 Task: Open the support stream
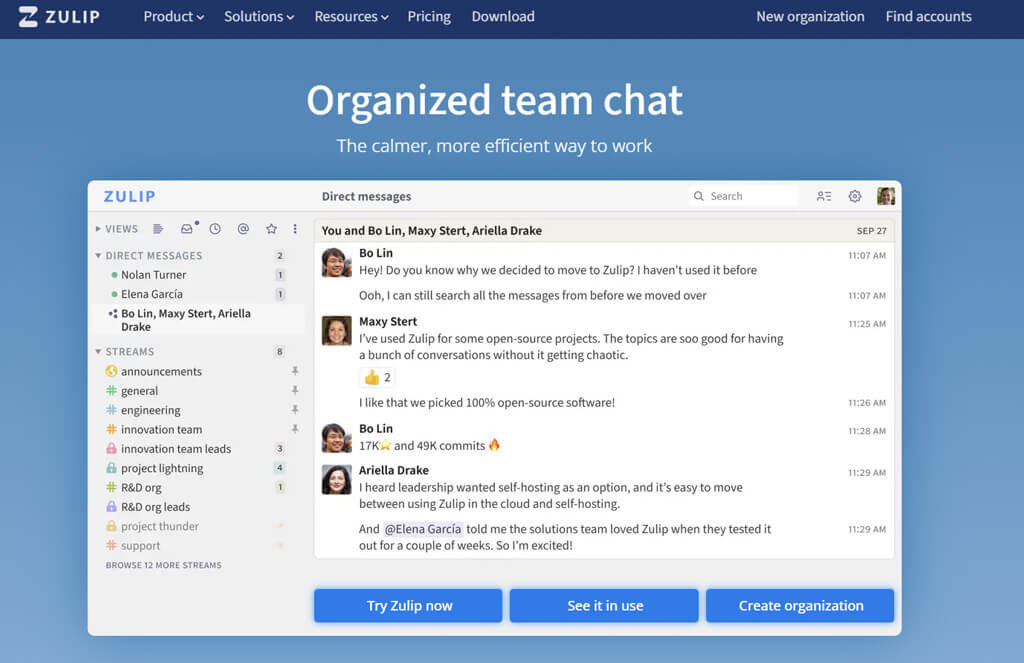tap(140, 545)
